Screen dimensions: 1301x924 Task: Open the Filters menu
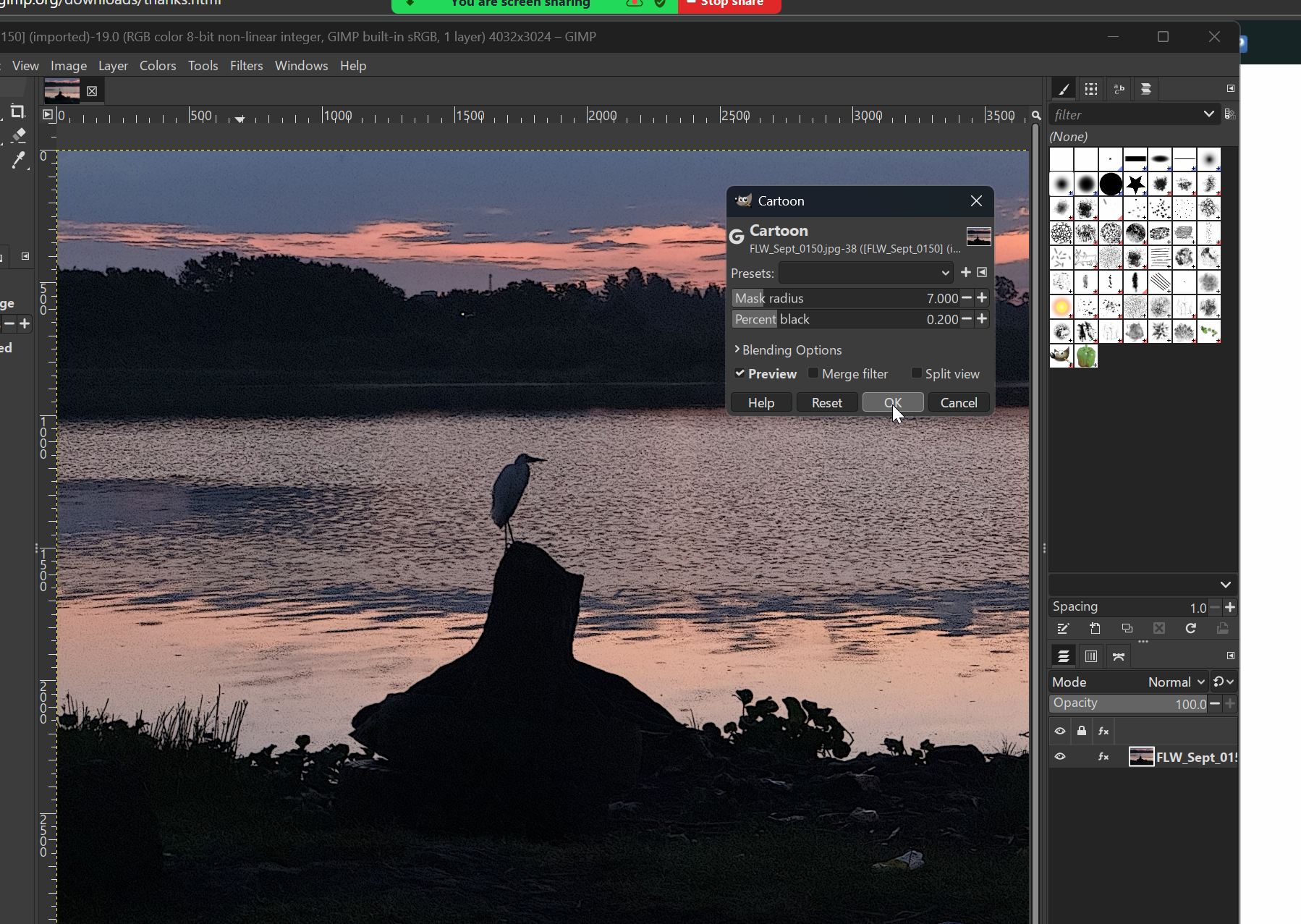point(246,66)
